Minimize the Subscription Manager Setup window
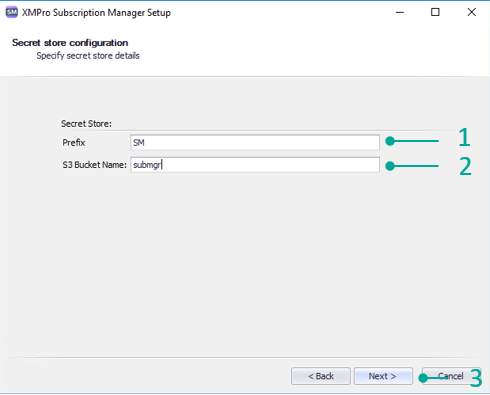 400,12
